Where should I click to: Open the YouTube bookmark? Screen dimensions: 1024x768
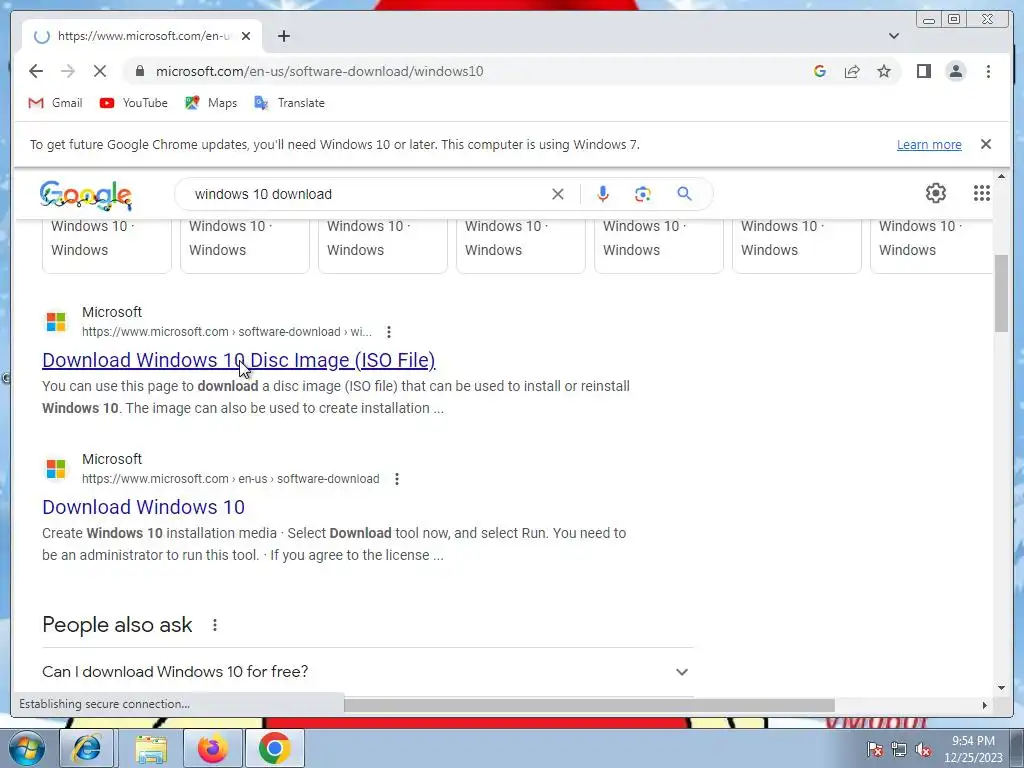point(134,103)
